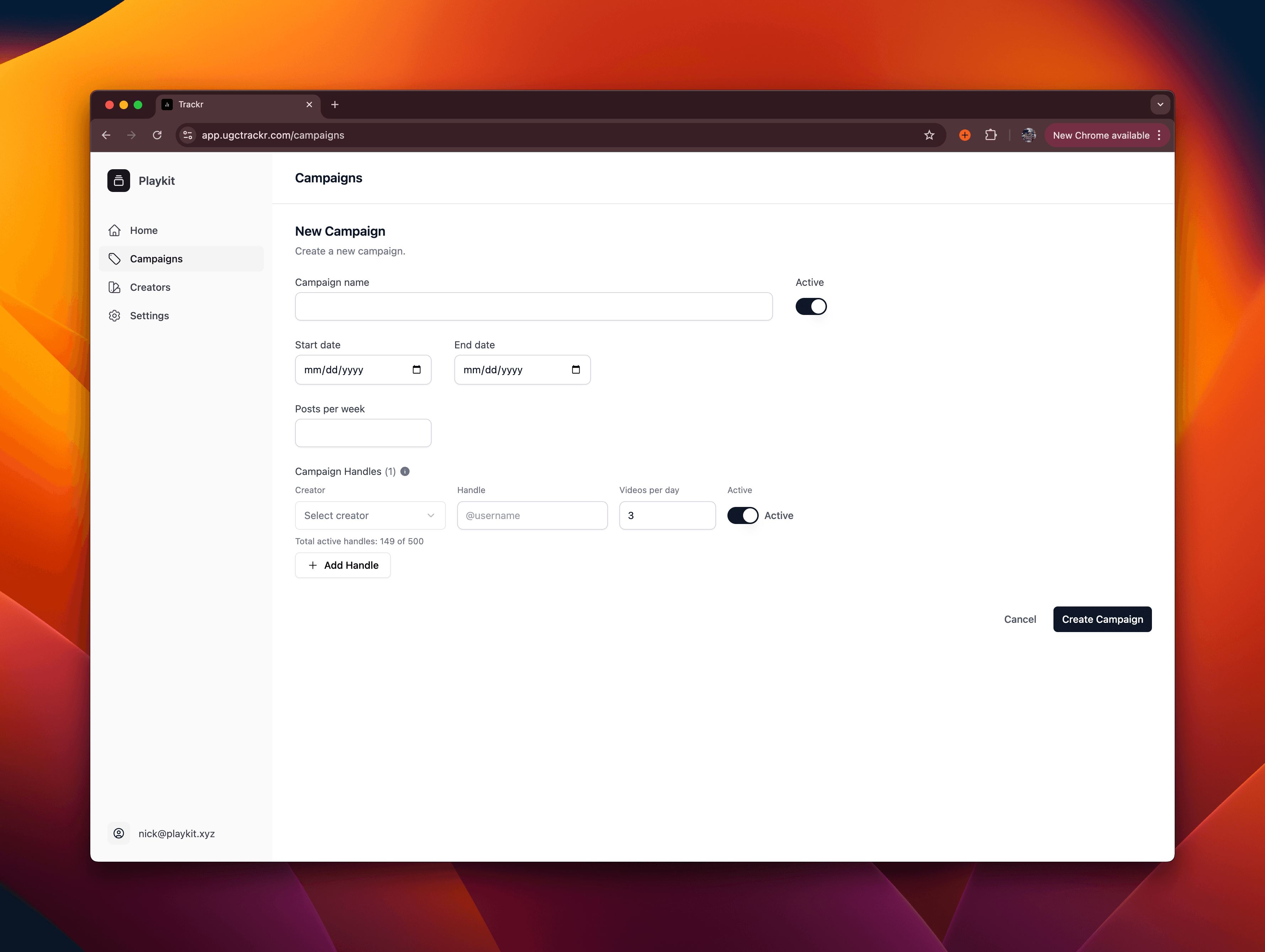Click Create Campaign
The height and width of the screenshot is (952, 1265).
click(1102, 619)
